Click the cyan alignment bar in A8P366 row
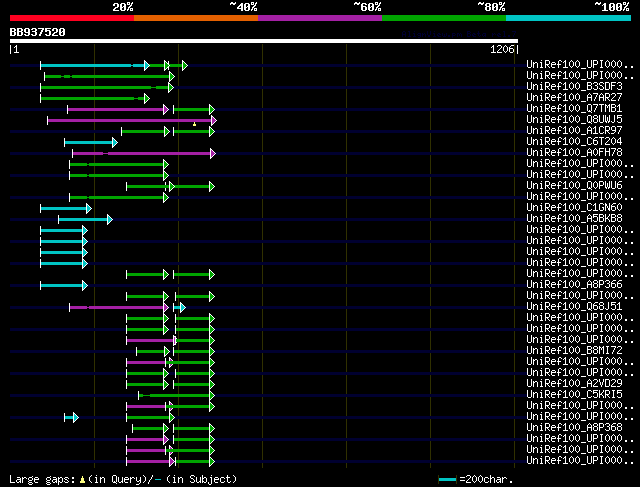The image size is (640, 487). [x=64, y=286]
